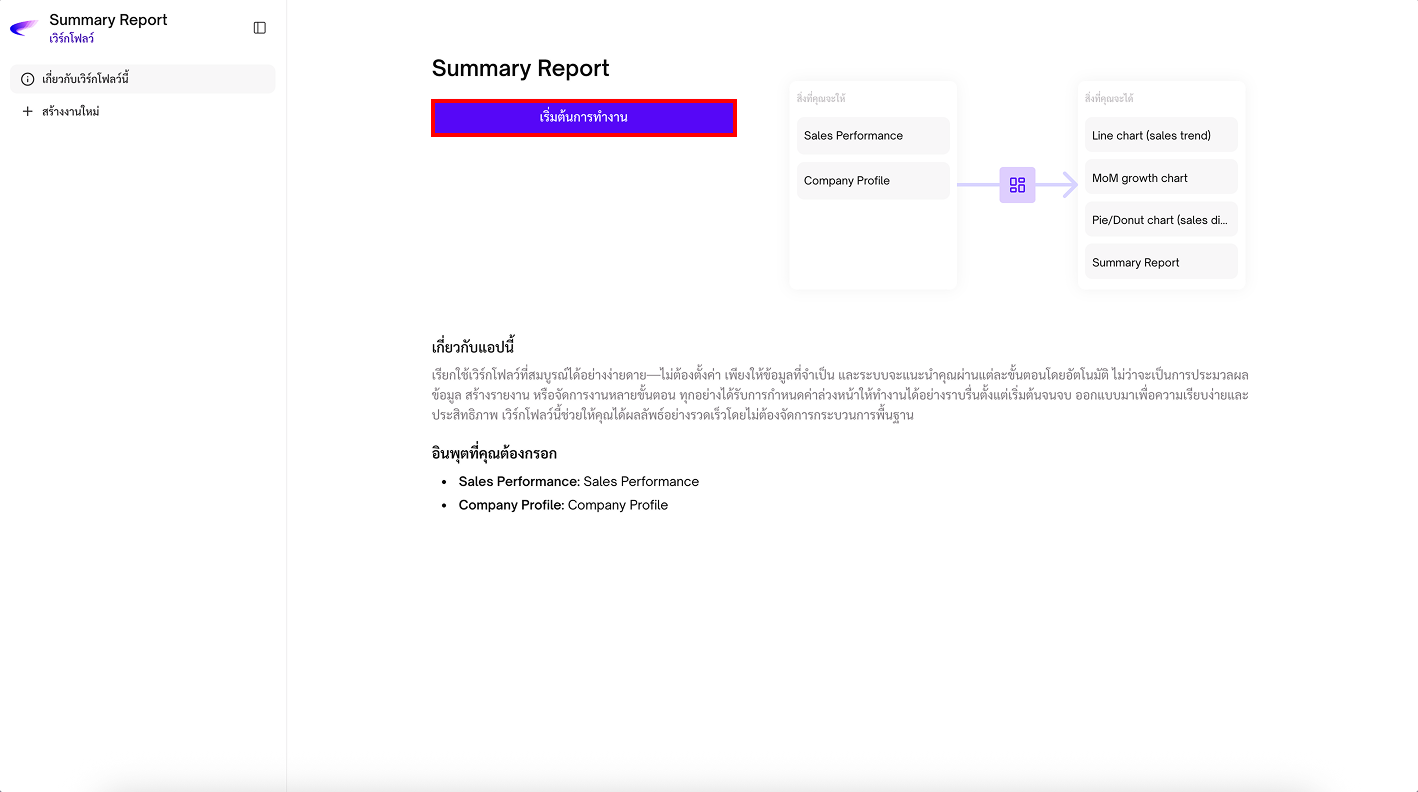Click the เกี่ยวกับแอปนี้ section heading
The height and width of the screenshot is (792, 1418).
click(x=473, y=347)
